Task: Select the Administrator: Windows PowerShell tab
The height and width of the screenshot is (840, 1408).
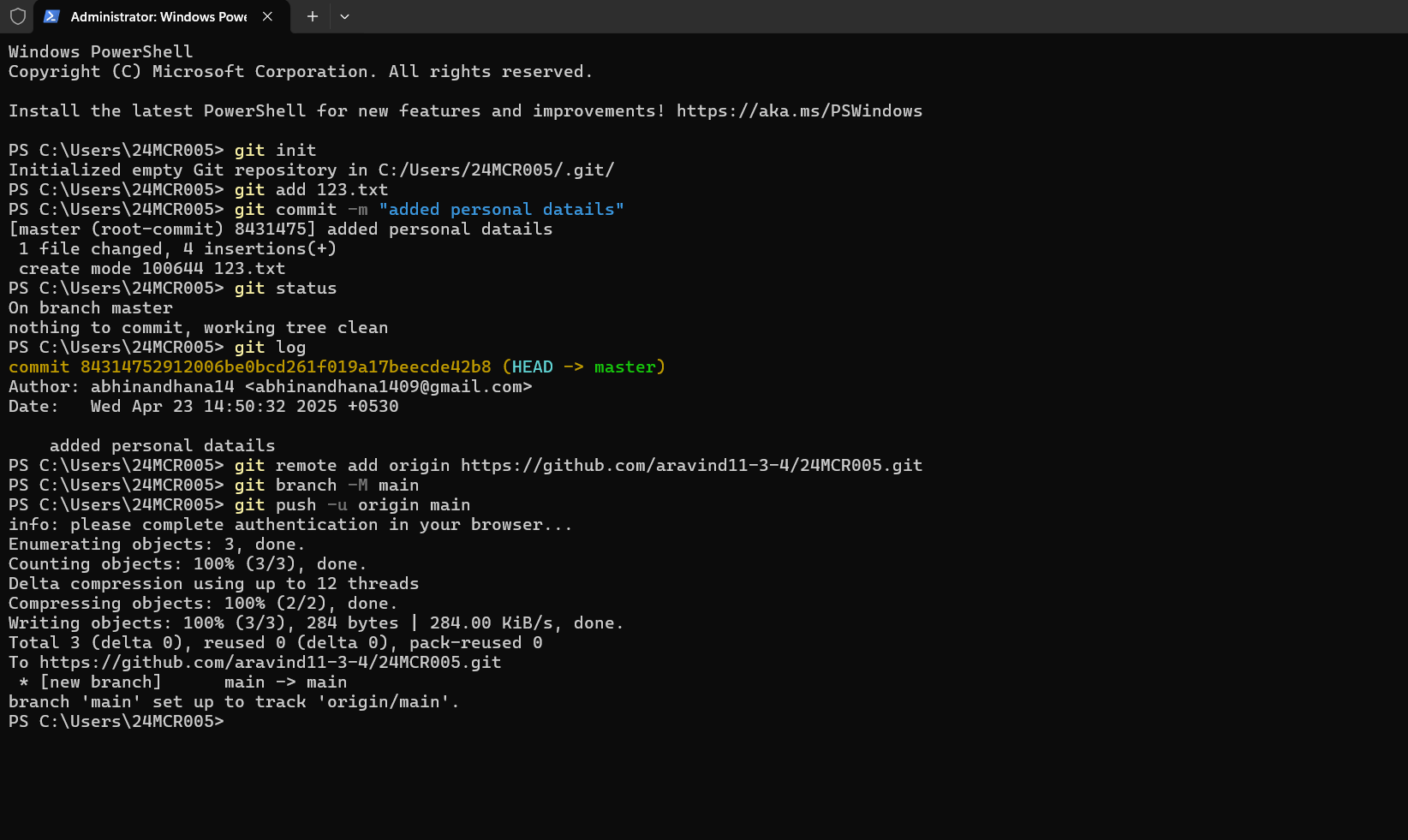Action: coord(162,16)
